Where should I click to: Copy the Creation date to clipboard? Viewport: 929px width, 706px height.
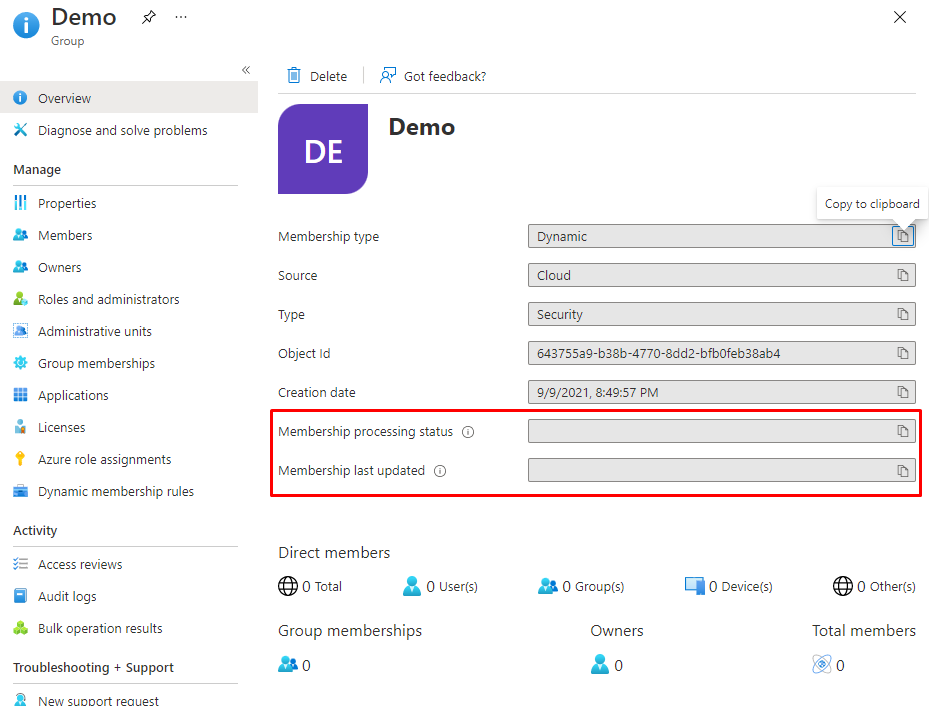[902, 392]
